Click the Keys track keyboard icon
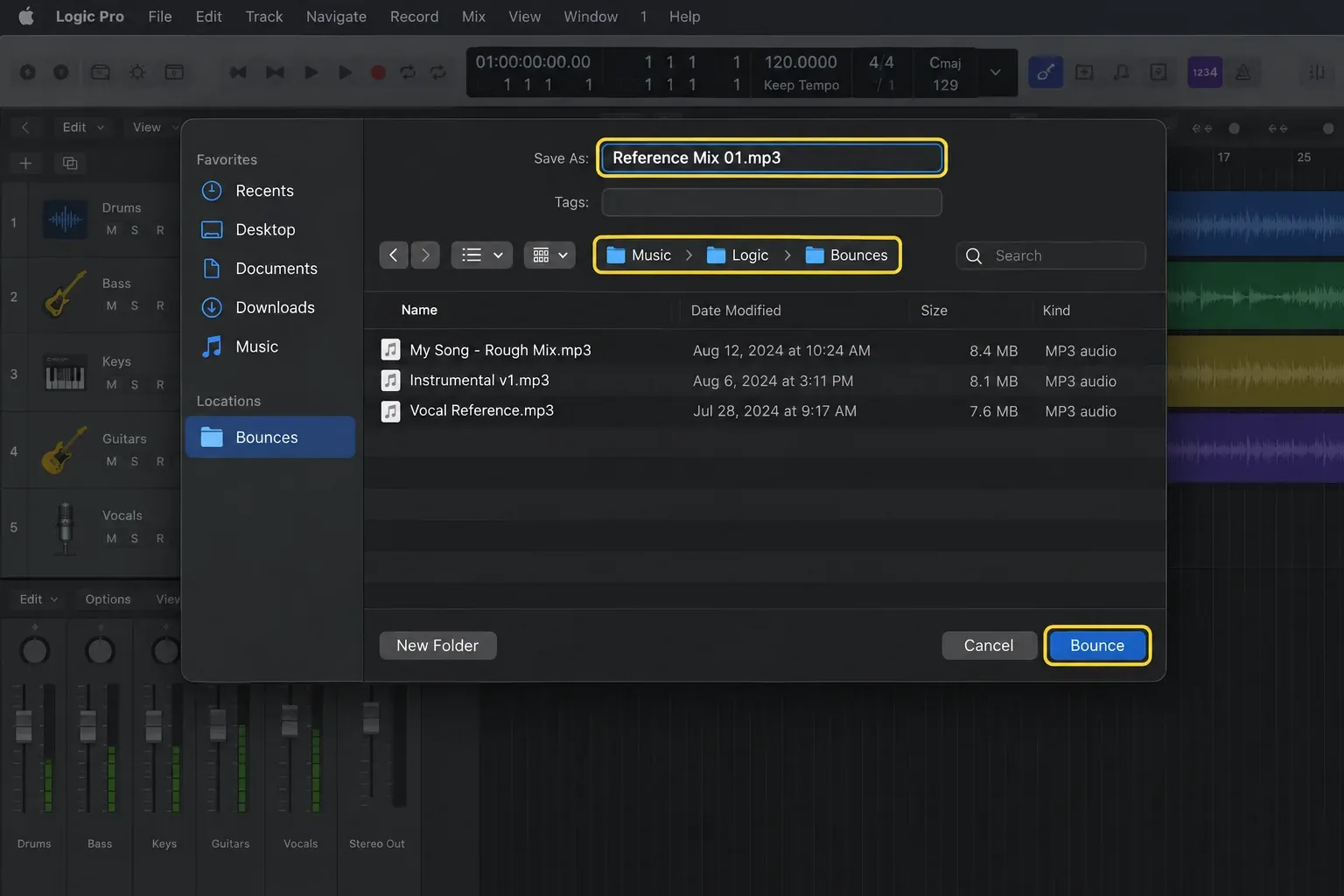 [x=65, y=374]
